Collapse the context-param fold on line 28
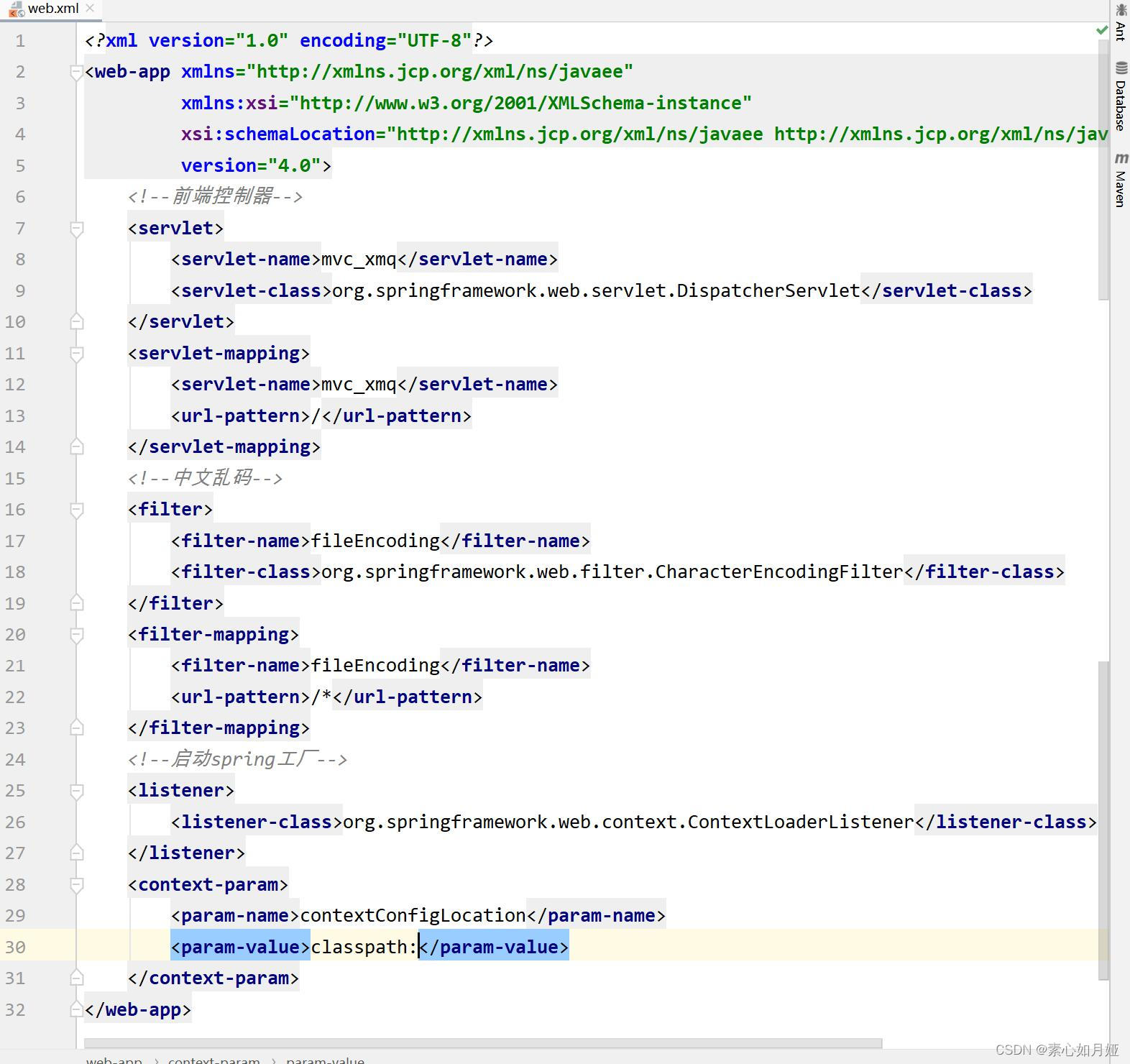This screenshot has width=1130, height=1064. coord(76,885)
